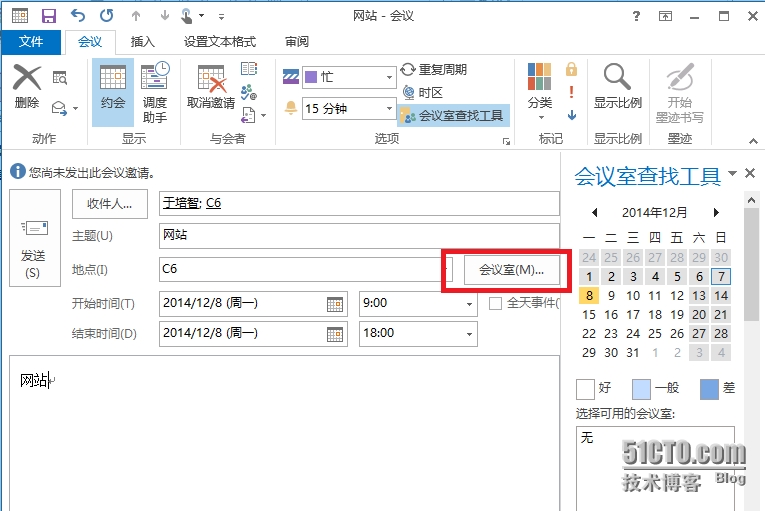
Task: Delete the meeting (删除)
Action: pyautogui.click(x=27, y=86)
